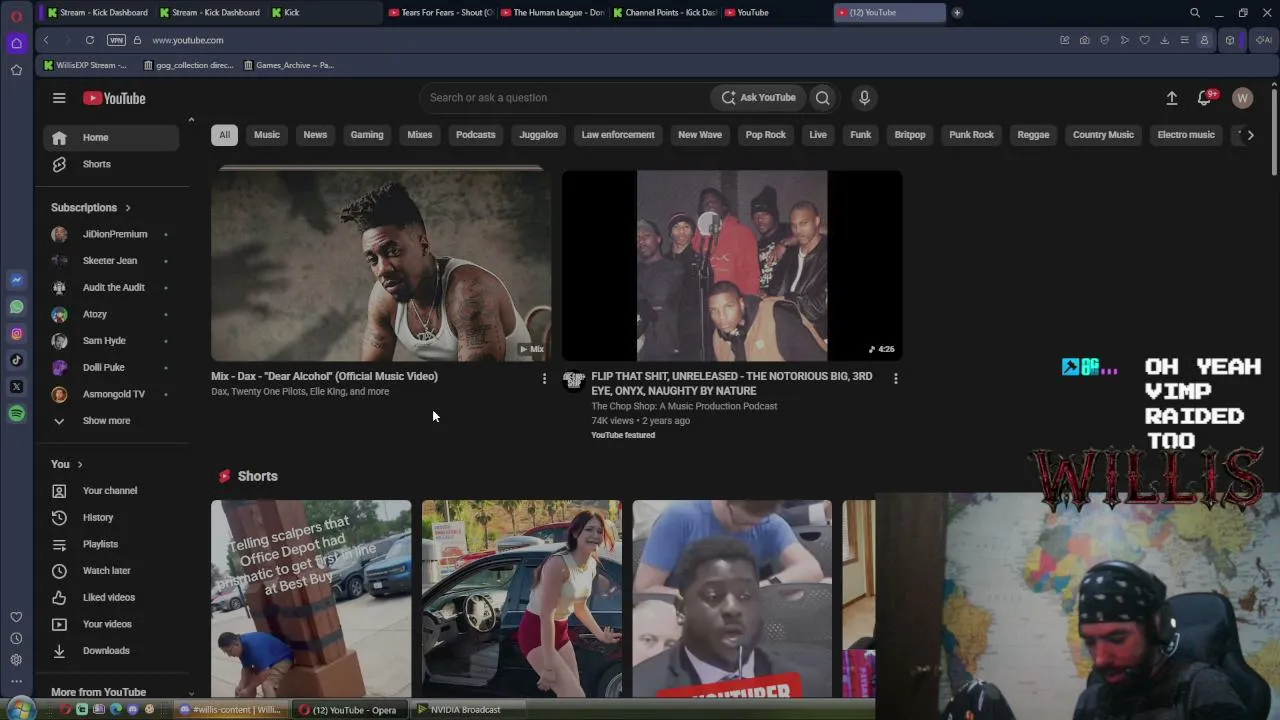Open the X icon in Opera sidebar
Screen dimensions: 1280x720
pos(16,387)
